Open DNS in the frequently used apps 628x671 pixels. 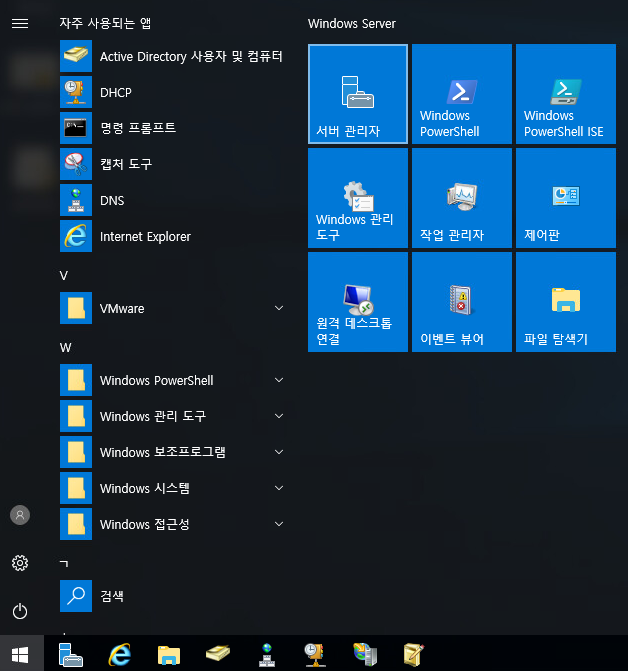(x=173, y=200)
